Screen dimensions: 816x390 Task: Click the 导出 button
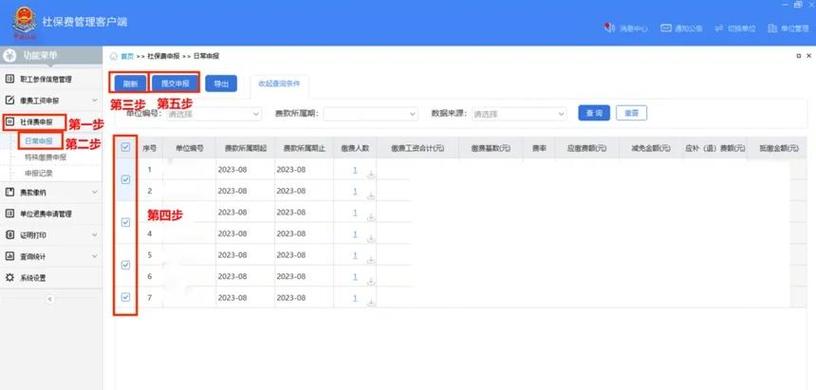click(221, 83)
